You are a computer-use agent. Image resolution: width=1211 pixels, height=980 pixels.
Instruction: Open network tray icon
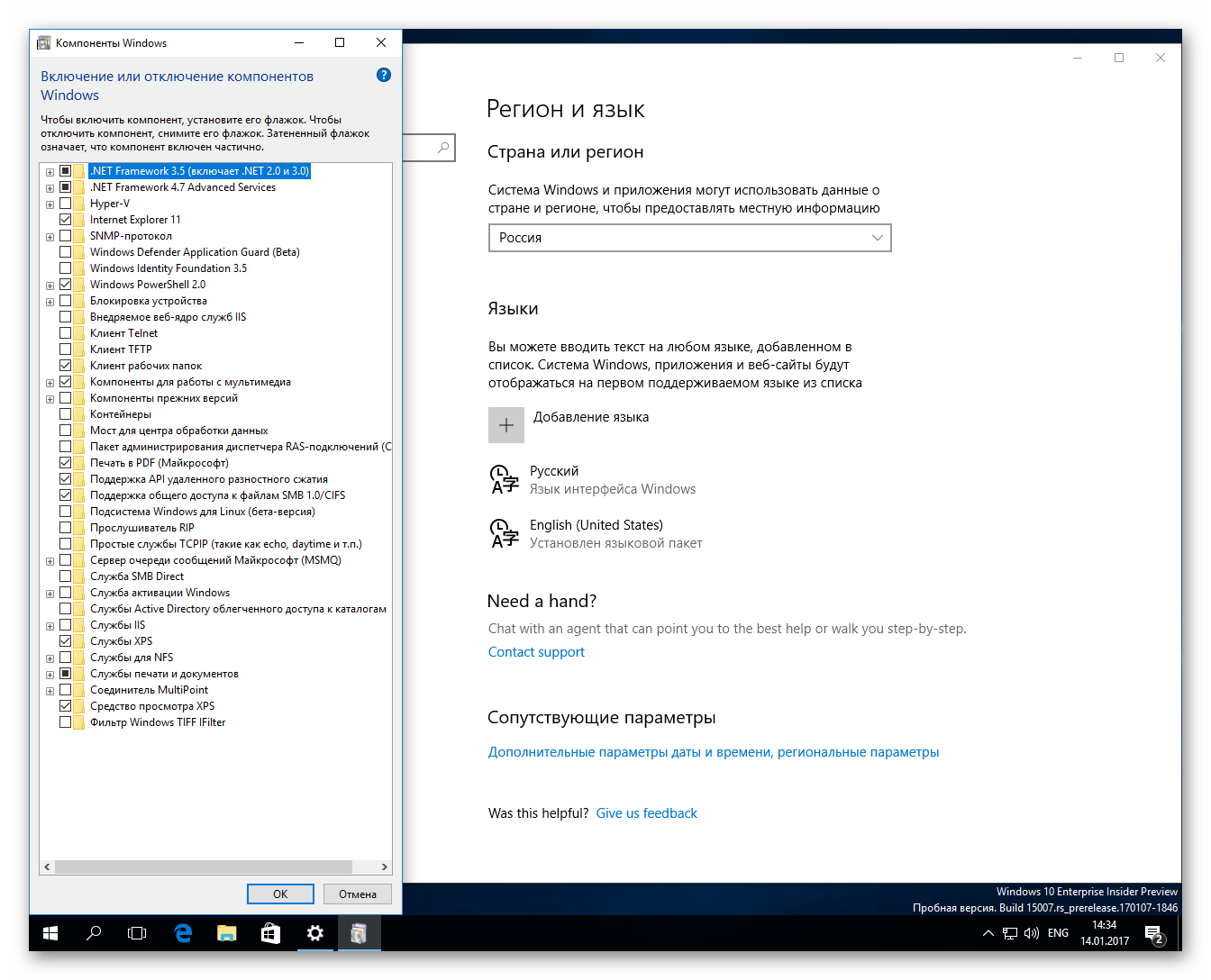1010,933
